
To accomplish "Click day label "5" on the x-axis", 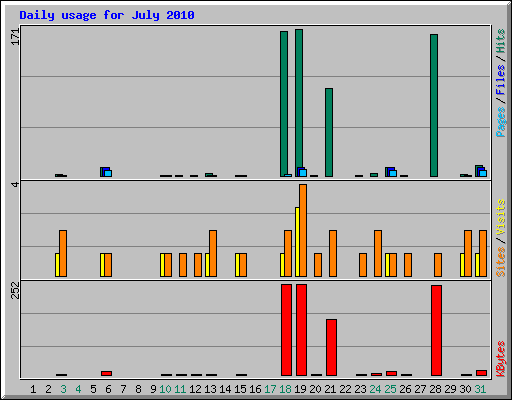I will 93,389.
